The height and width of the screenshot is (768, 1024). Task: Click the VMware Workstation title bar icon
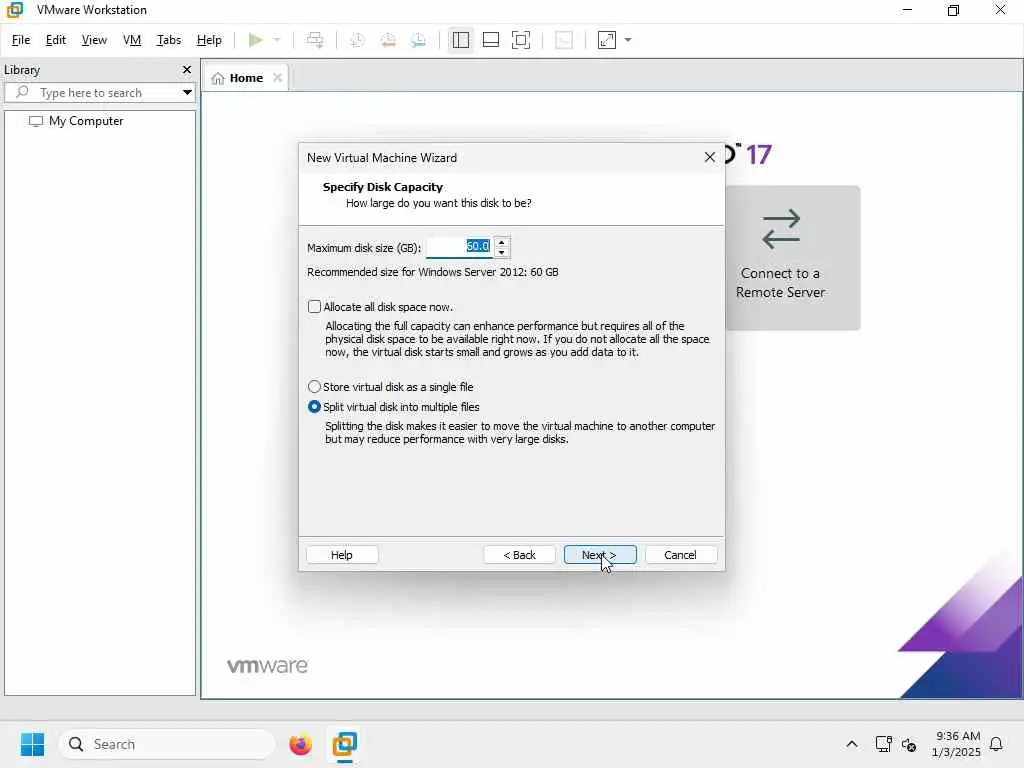[14, 10]
